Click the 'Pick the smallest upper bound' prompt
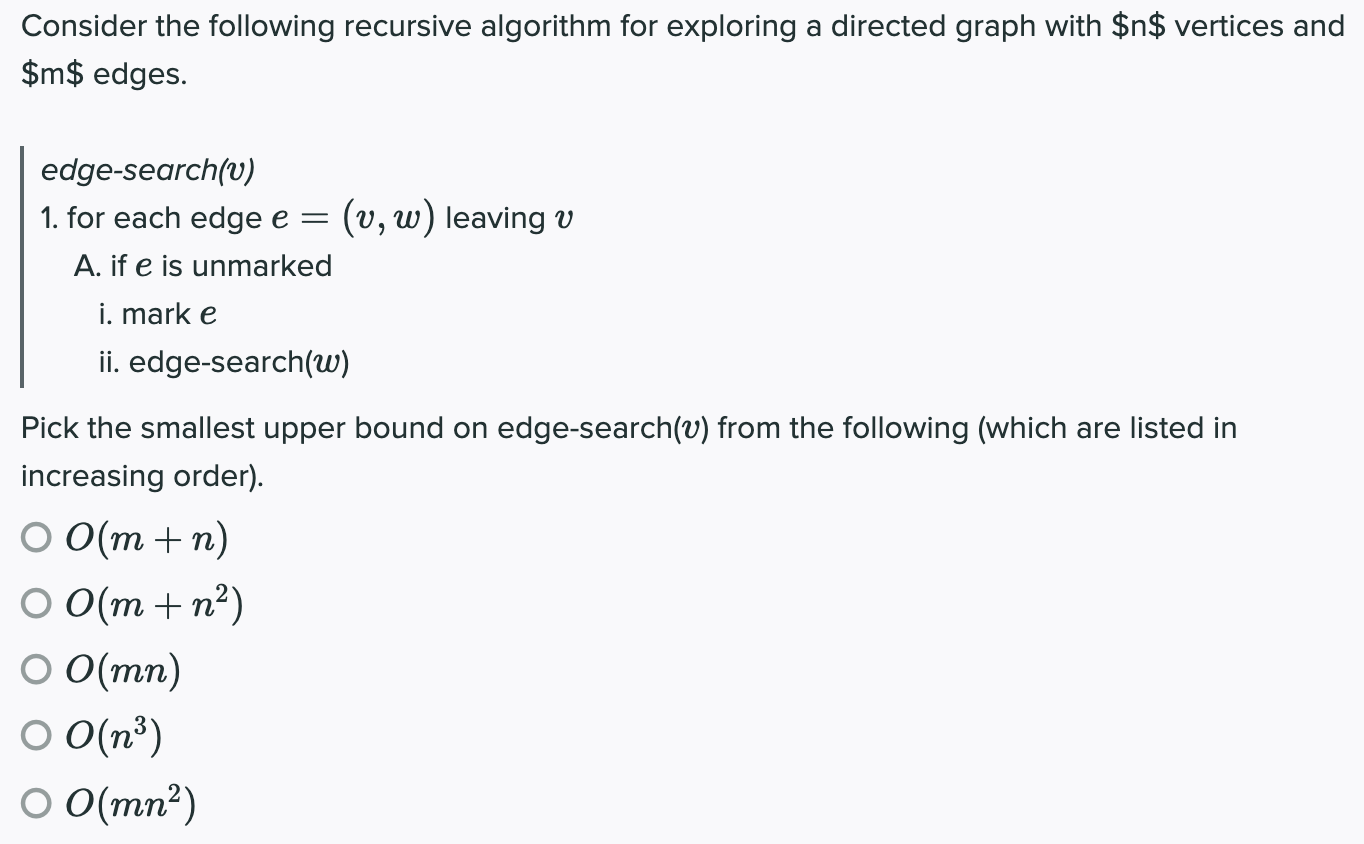Screen dimensions: 1364x844 (629, 428)
